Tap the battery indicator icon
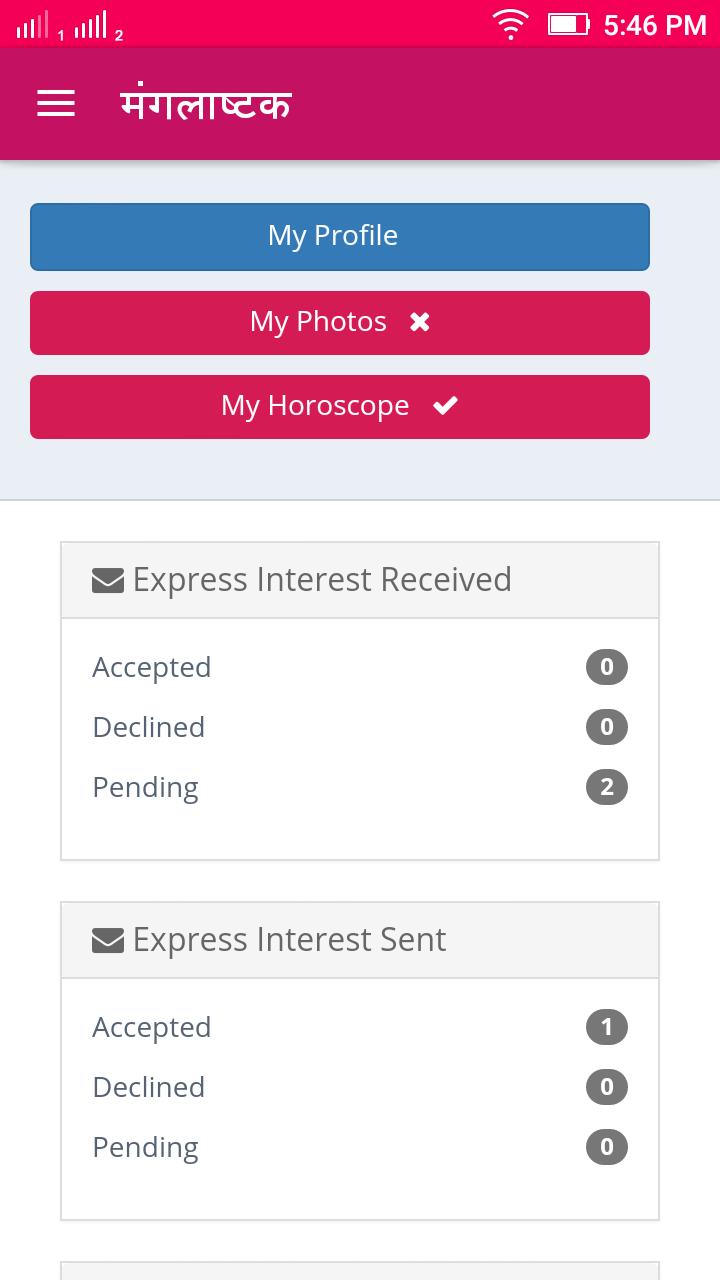Screen dimensions: 720x1280 point(568,24)
